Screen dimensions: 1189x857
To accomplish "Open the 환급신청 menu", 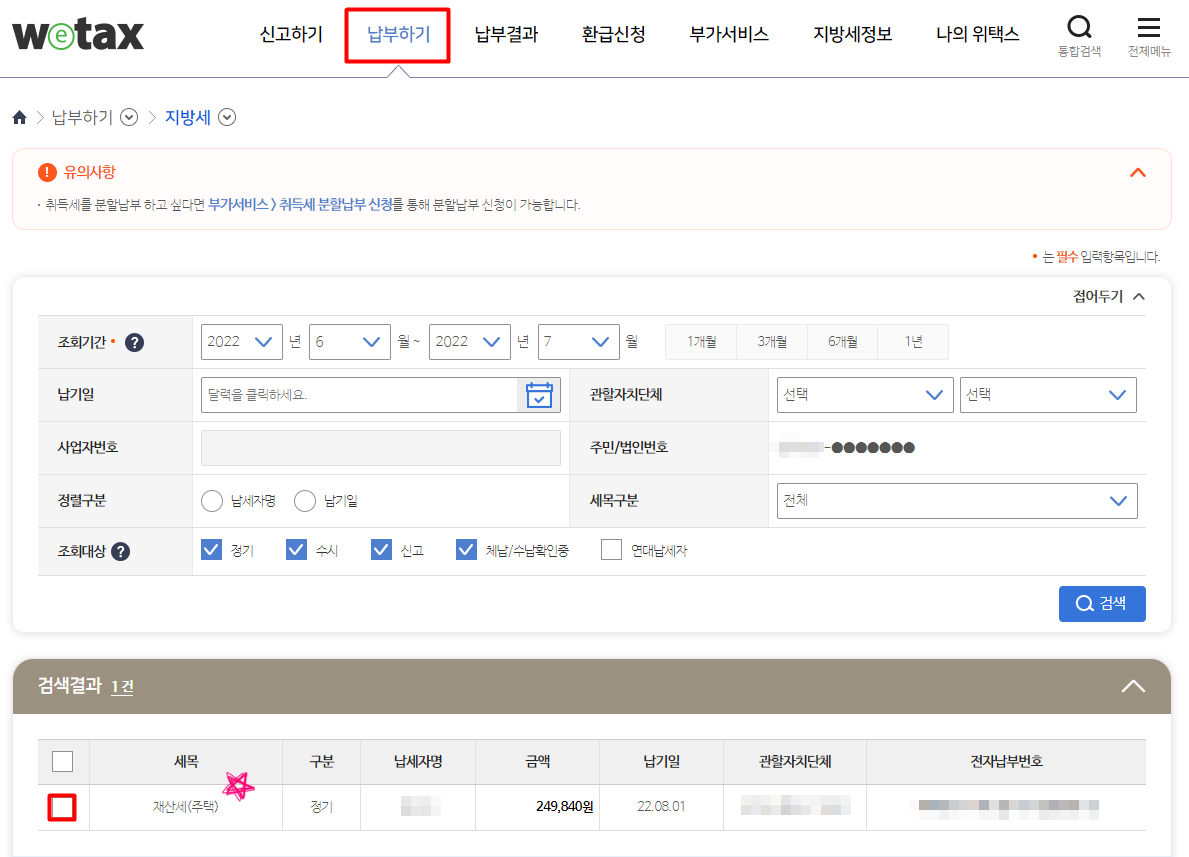I will coord(613,34).
